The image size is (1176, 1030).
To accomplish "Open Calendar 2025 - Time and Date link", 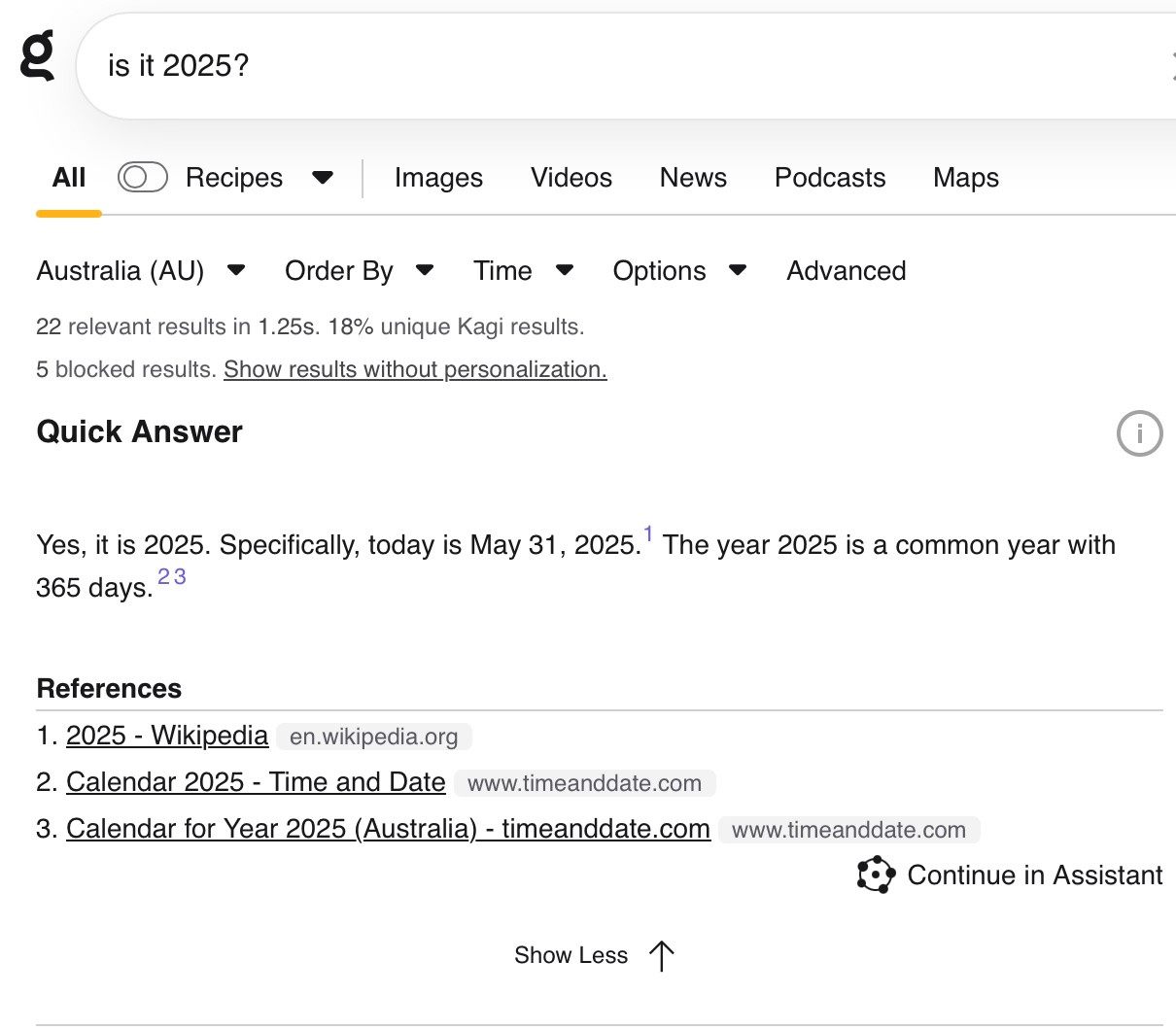I will coord(256,782).
